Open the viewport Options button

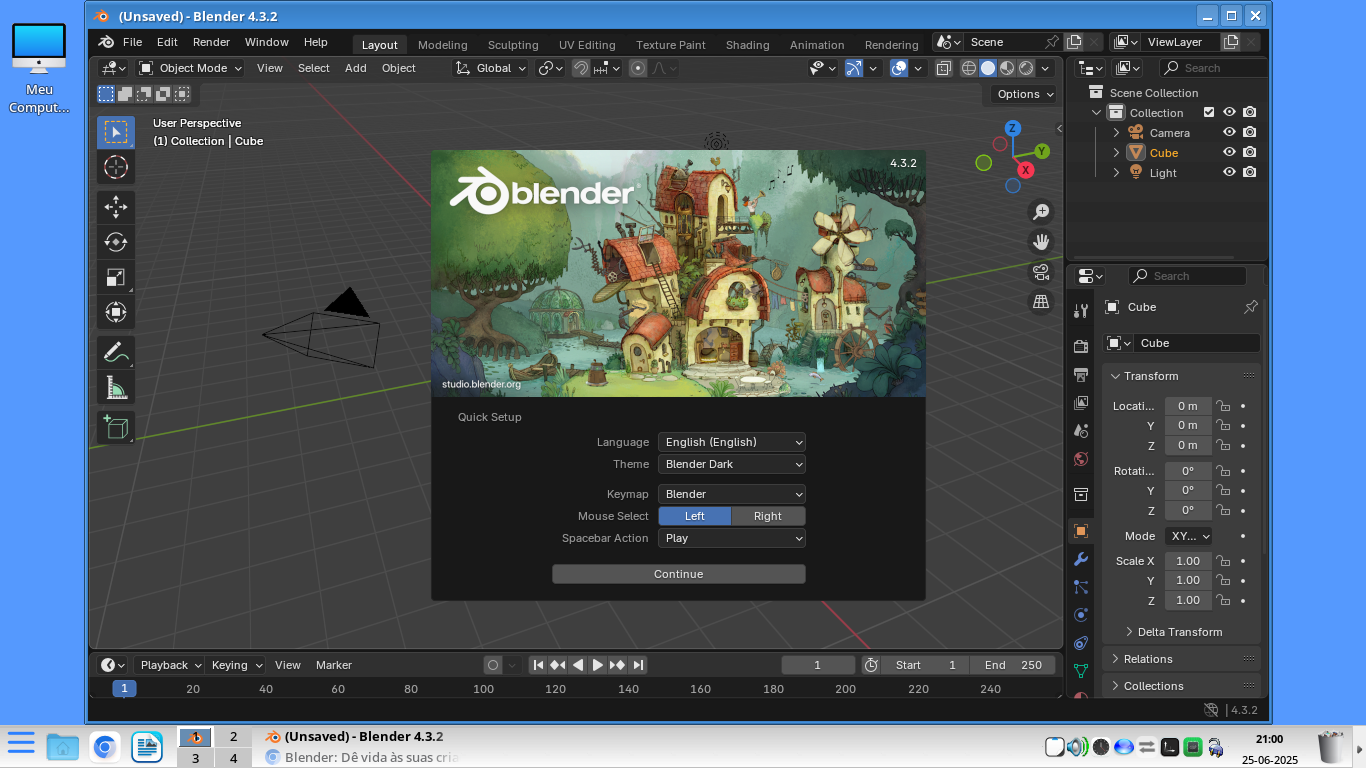coord(1025,94)
